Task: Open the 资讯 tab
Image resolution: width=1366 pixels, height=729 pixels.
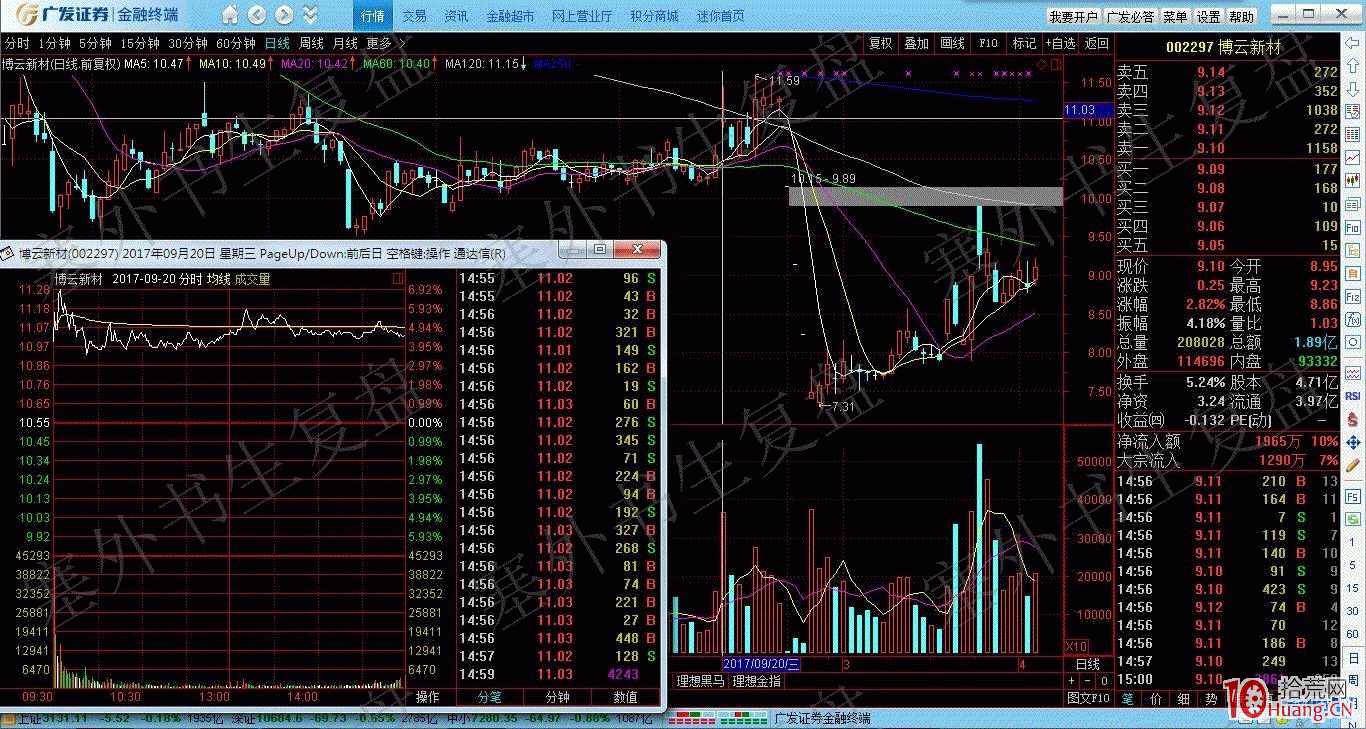Action: coord(456,16)
